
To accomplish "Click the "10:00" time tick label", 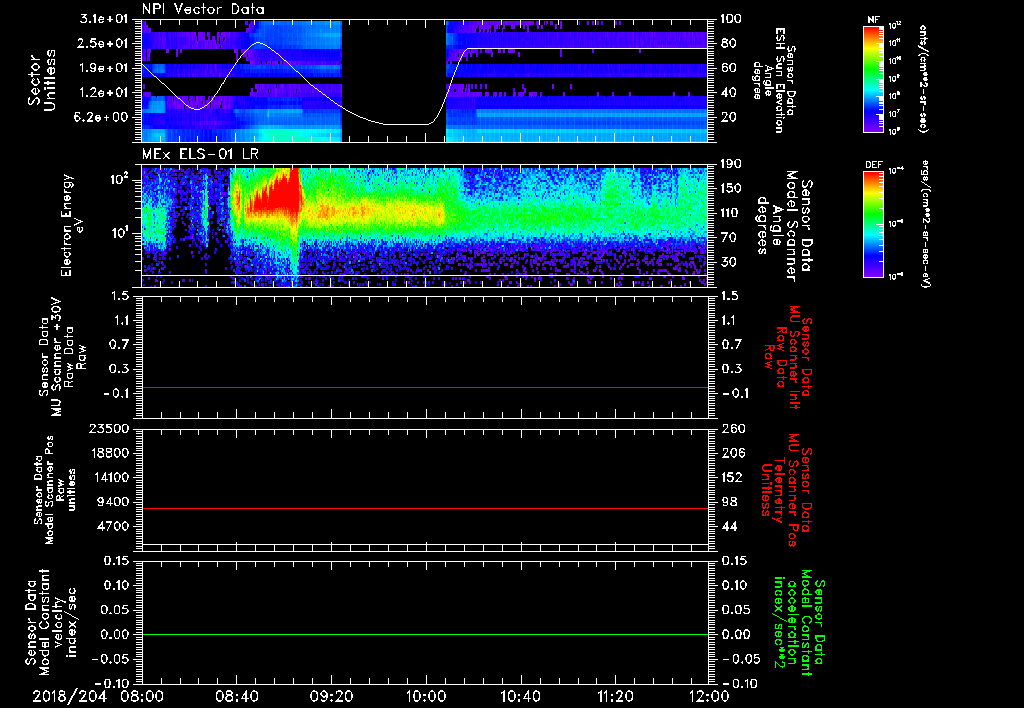I will coord(426,697).
